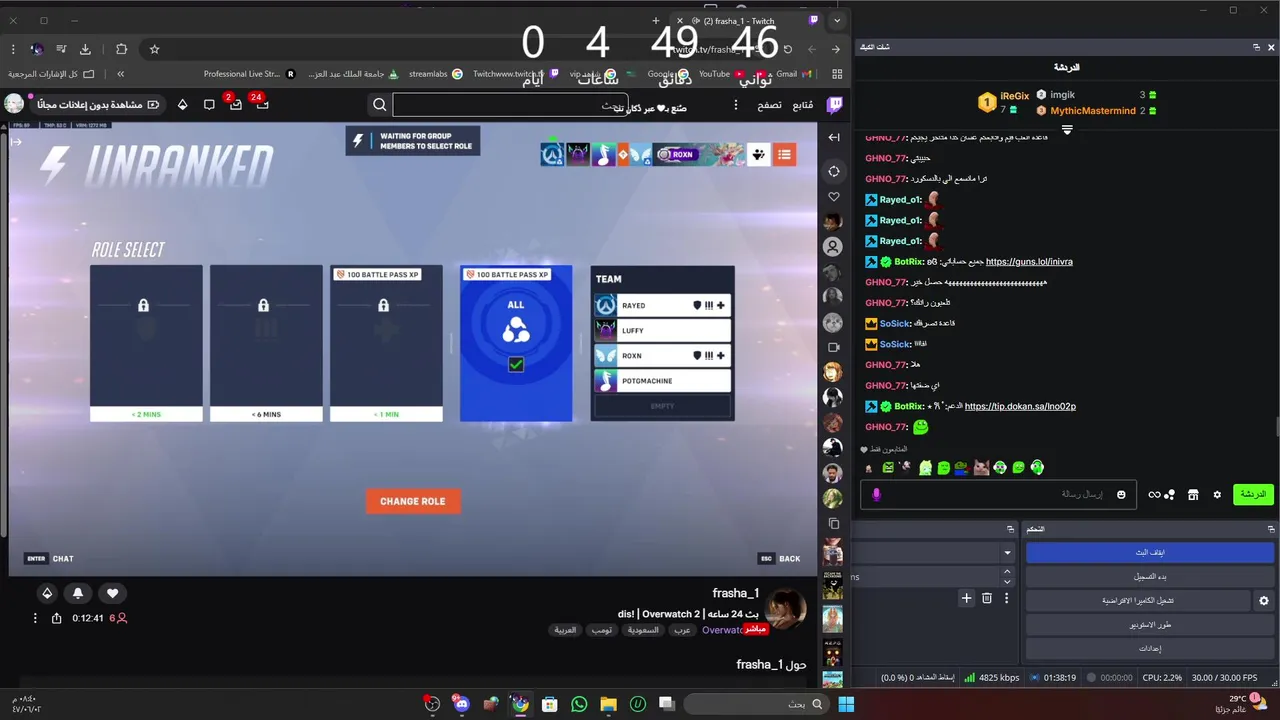Open the browser apps grid icon
This screenshot has height=720, width=1280.
837,74
